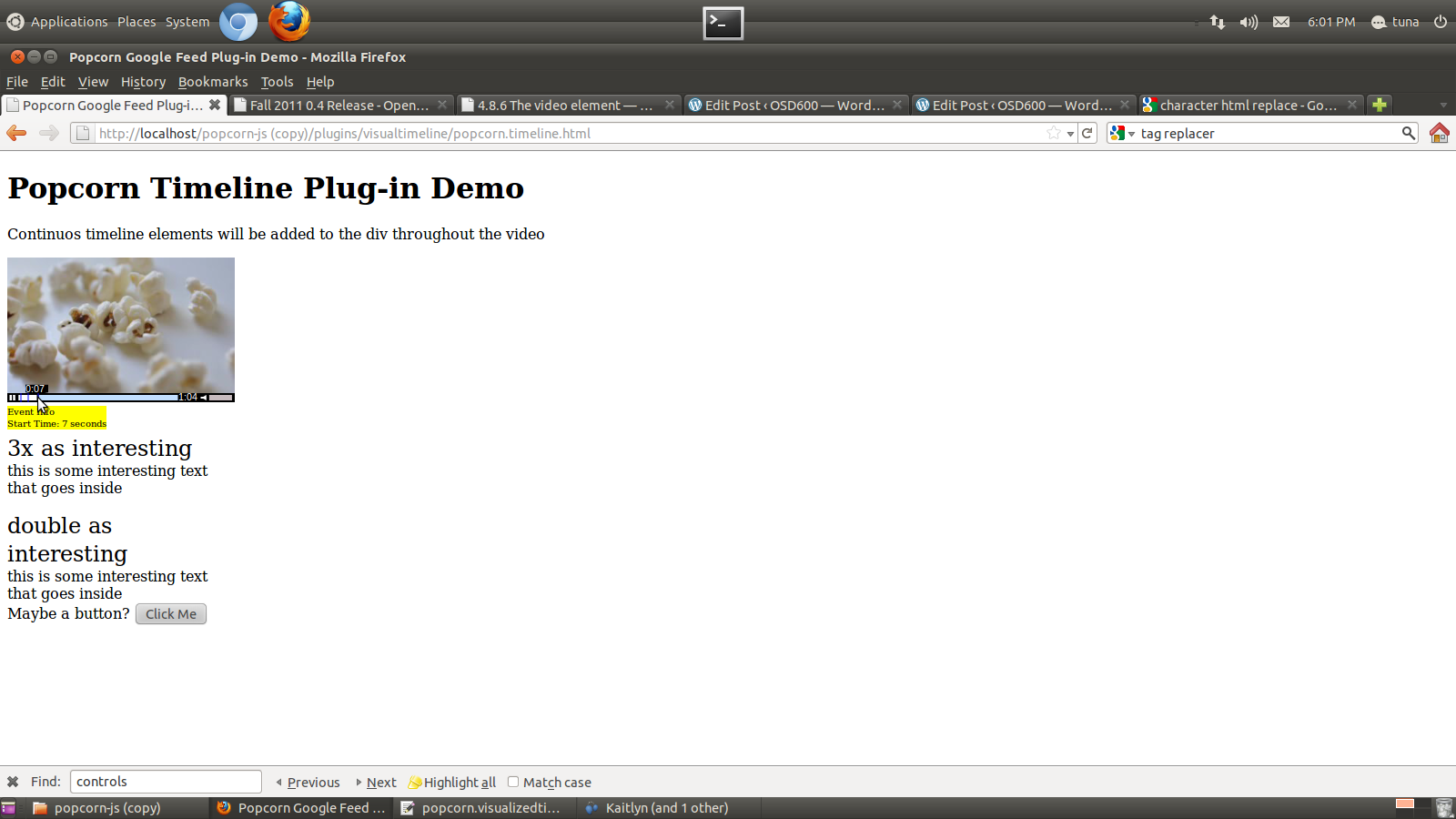Close the 'Popcorn Google Feed Plug-i…' tab
The width and height of the screenshot is (1456, 819).
tap(215, 105)
